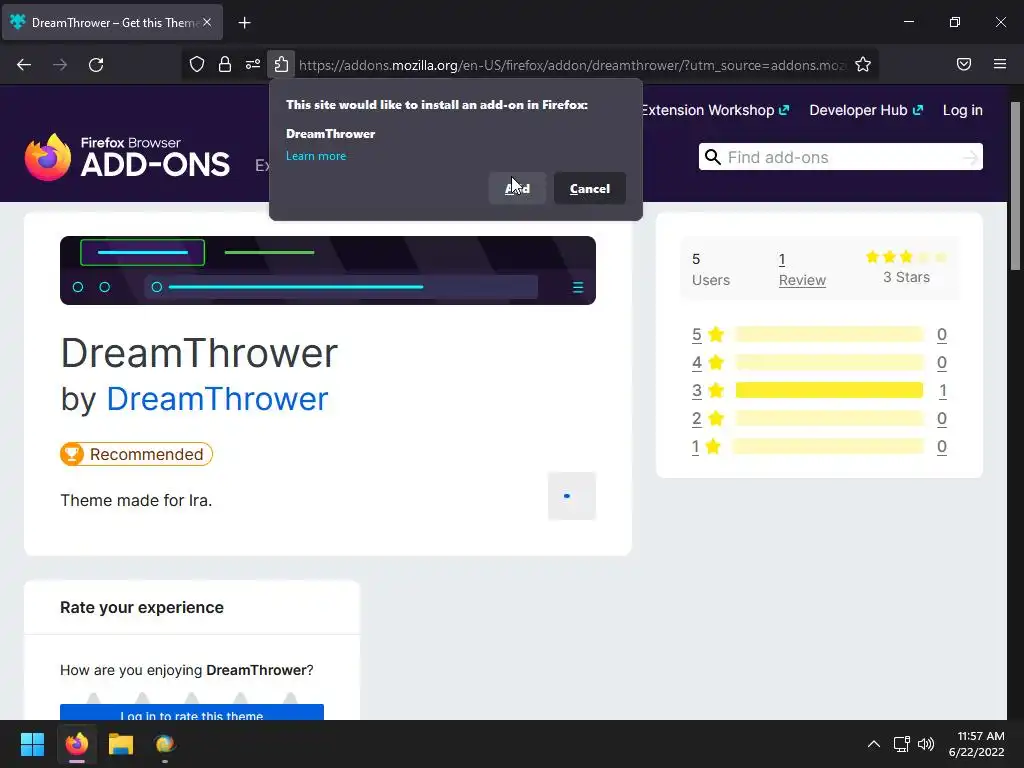Image resolution: width=1024 pixels, height=768 pixels.
Task: Click the DreamThrower theme preview image
Action: 328,270
